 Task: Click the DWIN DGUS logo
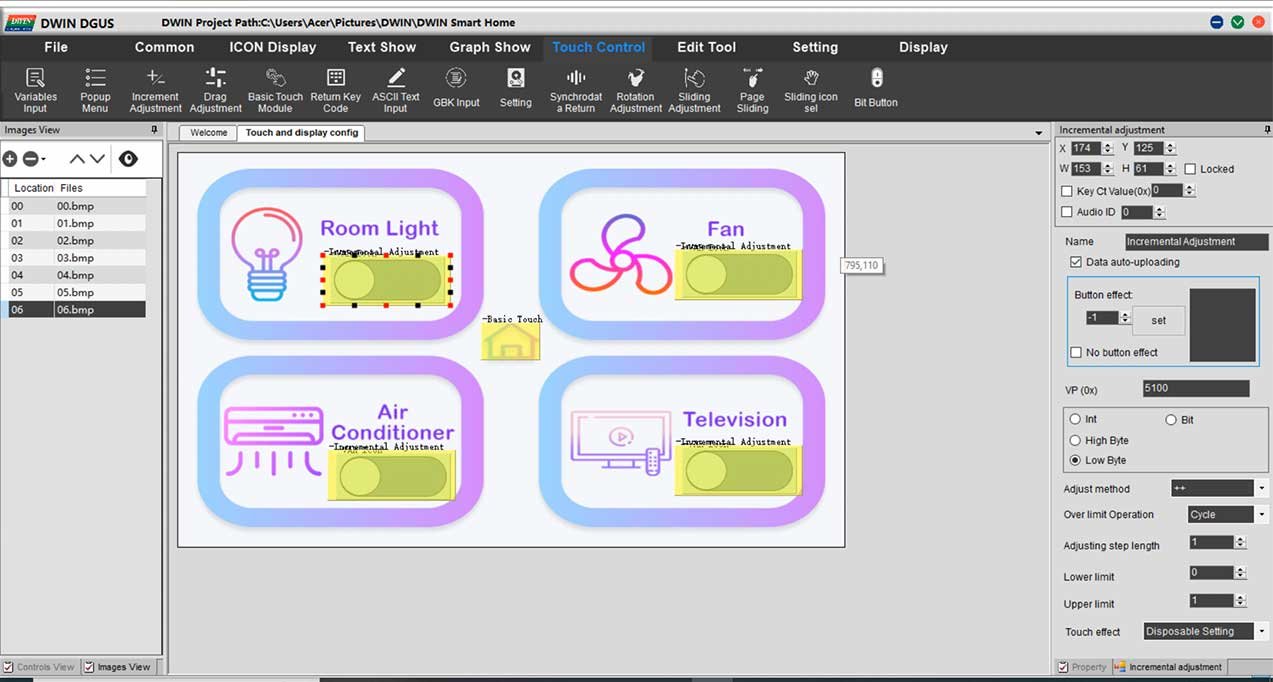tap(21, 22)
